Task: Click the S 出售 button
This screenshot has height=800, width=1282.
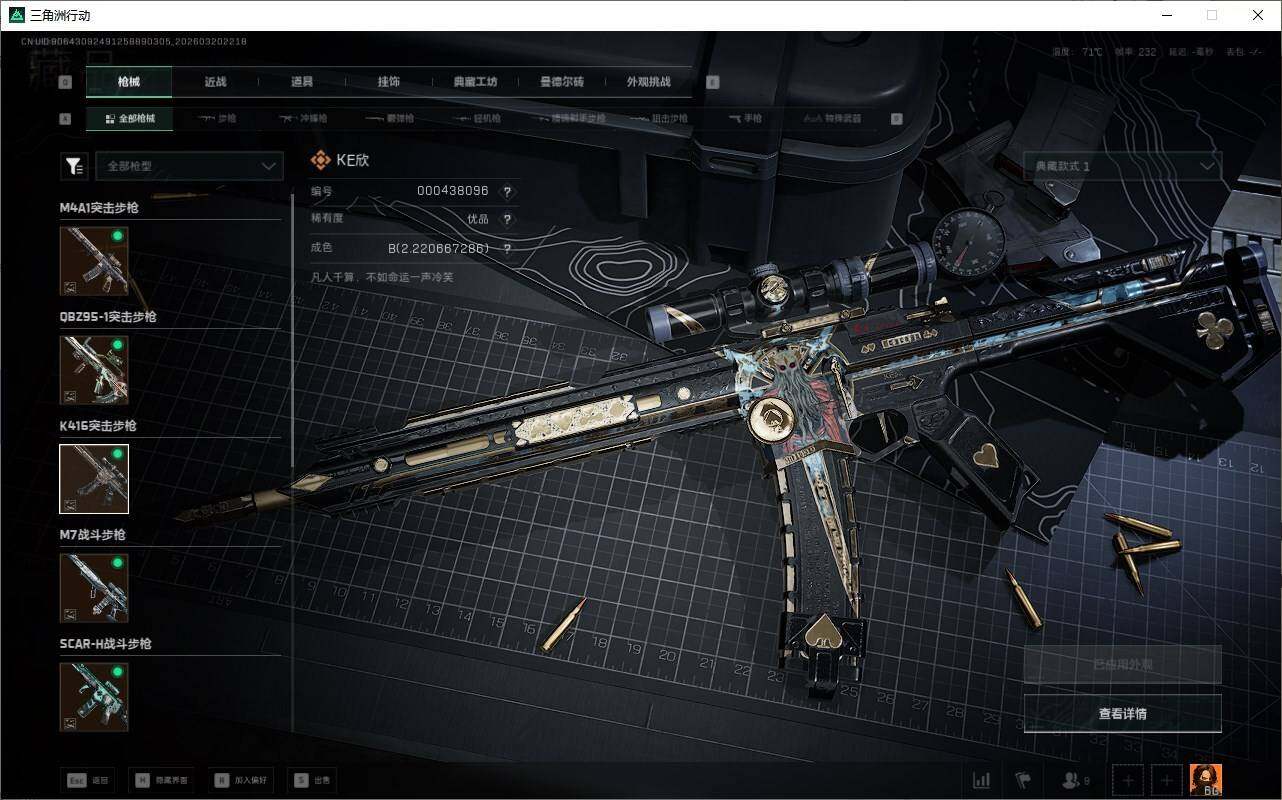Action: [x=310, y=780]
